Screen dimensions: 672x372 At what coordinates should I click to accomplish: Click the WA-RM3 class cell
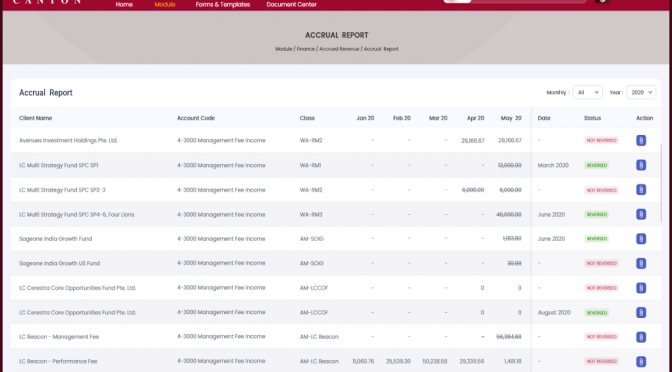pyautogui.click(x=311, y=214)
